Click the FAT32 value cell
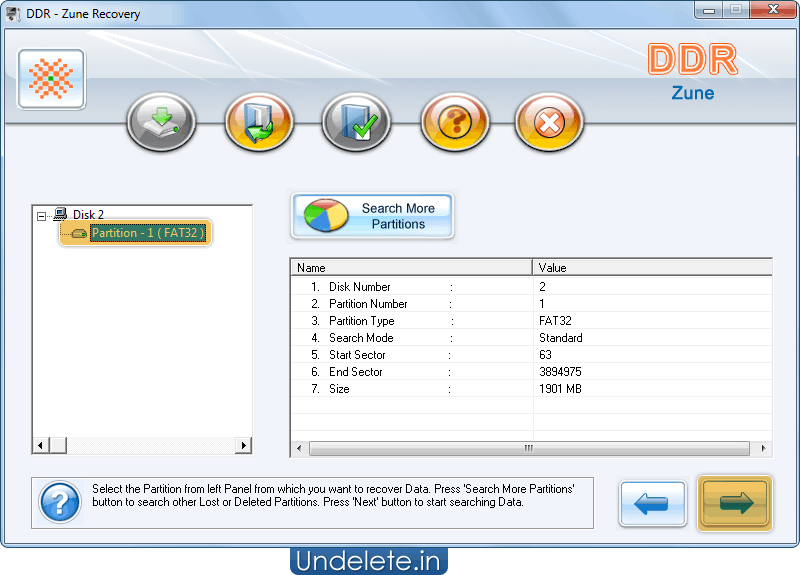 pos(555,321)
